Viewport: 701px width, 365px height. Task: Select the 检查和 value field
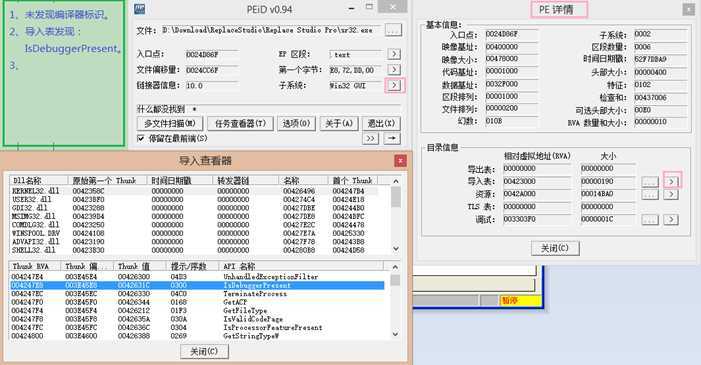[661, 98]
